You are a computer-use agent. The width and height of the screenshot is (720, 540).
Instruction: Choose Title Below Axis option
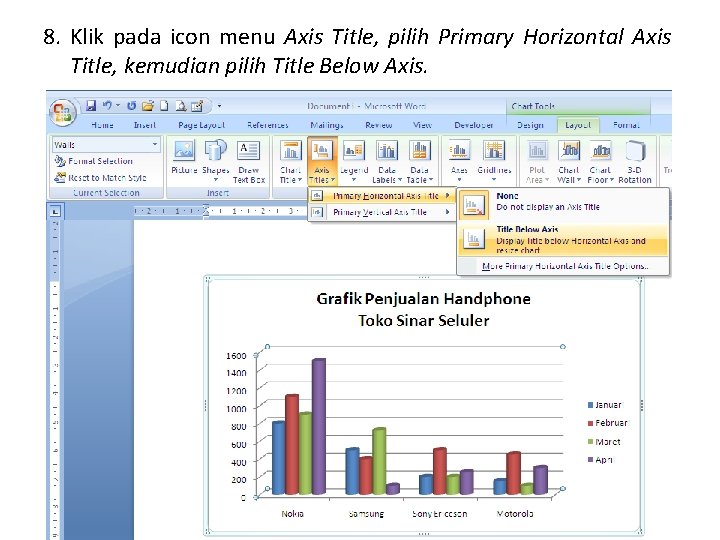point(563,240)
